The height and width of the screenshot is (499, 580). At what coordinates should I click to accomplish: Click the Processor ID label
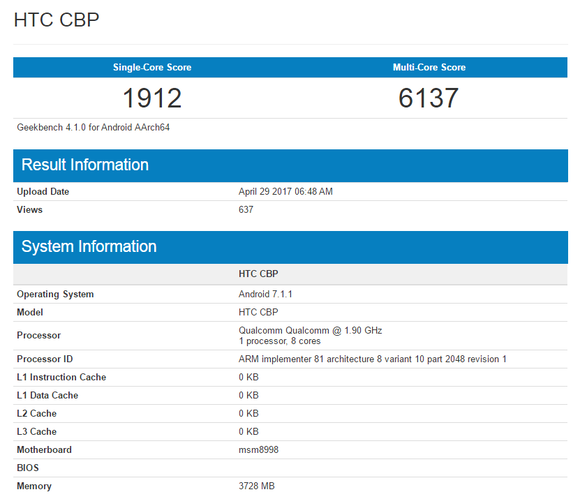(45, 359)
